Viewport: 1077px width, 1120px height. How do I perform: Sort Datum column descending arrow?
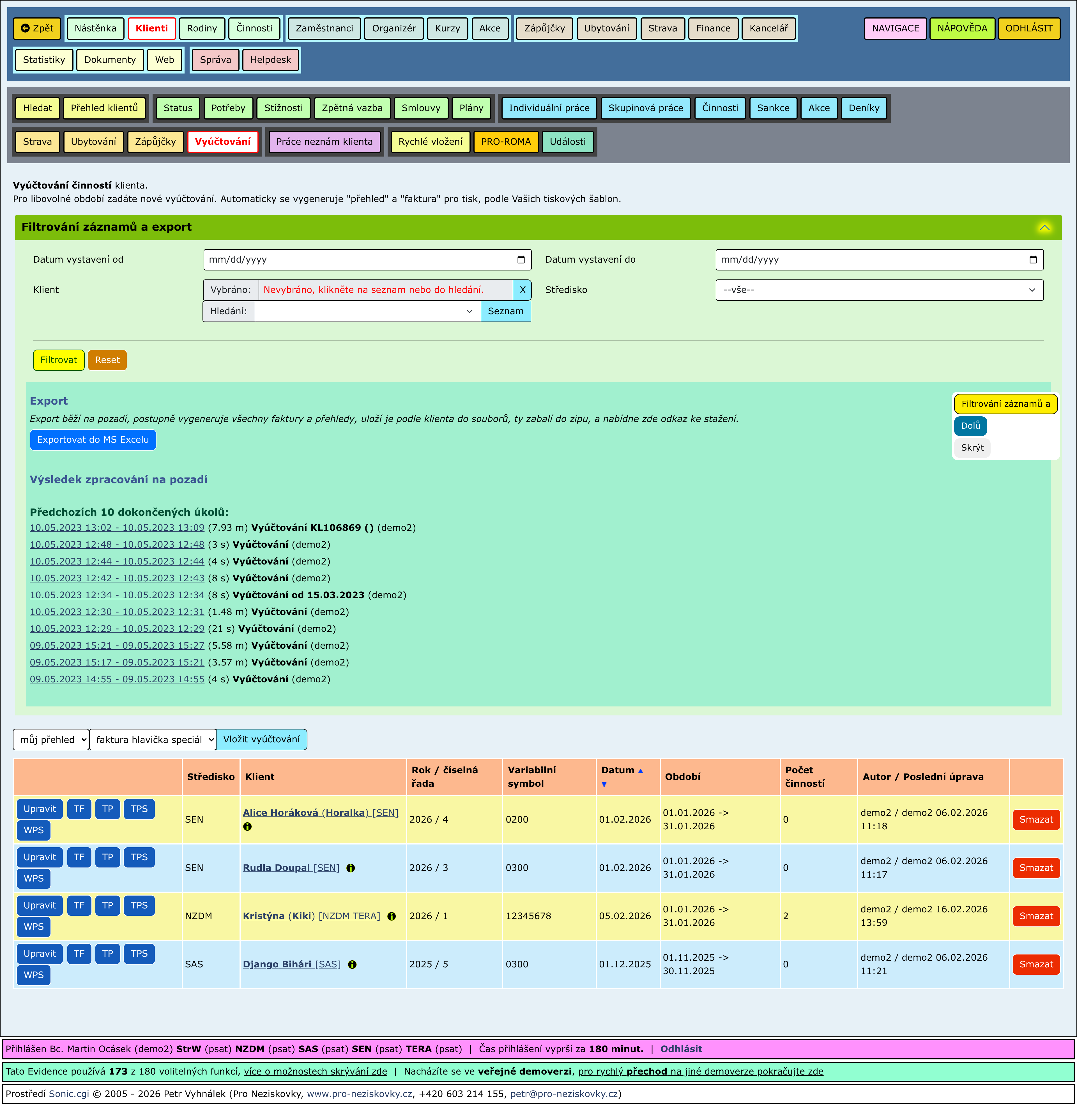pos(604,784)
